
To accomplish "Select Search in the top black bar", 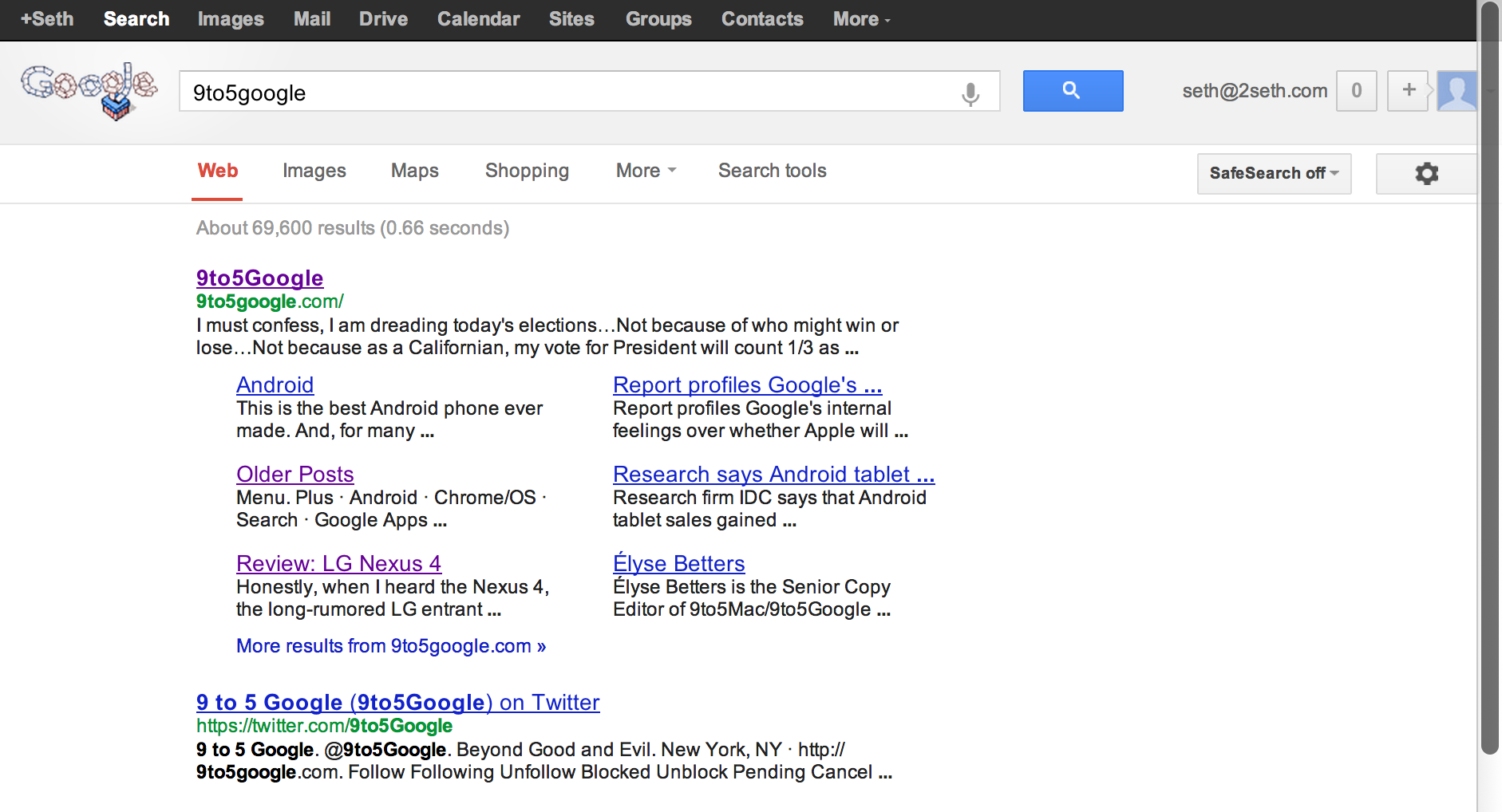I will 136,19.
